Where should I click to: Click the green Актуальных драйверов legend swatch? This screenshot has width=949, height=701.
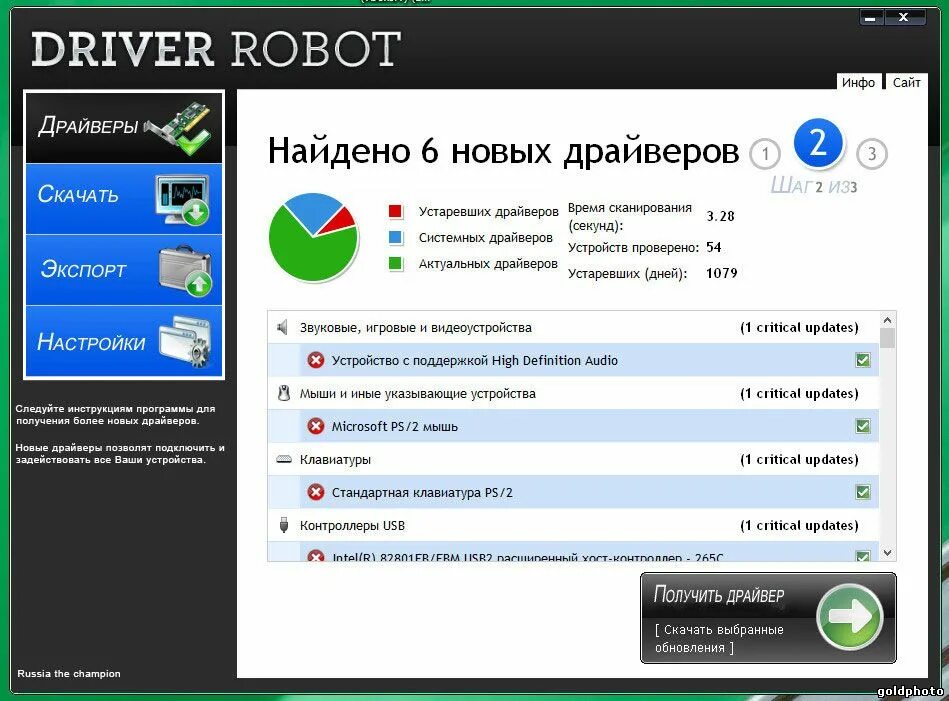(x=395, y=263)
